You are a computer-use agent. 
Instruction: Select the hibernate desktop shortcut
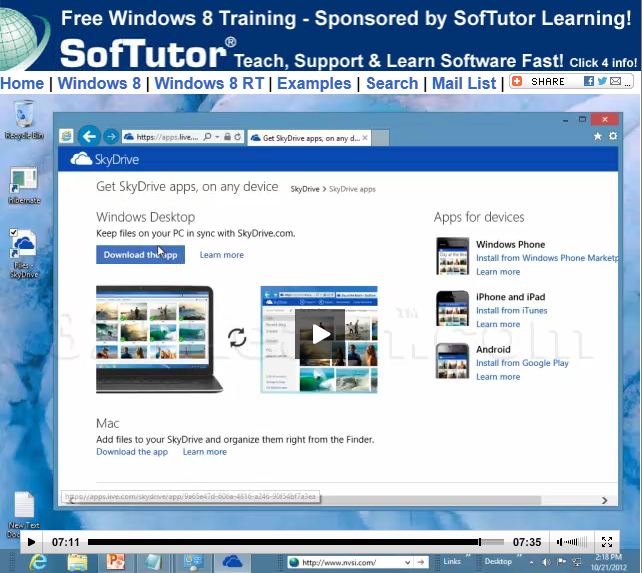pos(24,186)
